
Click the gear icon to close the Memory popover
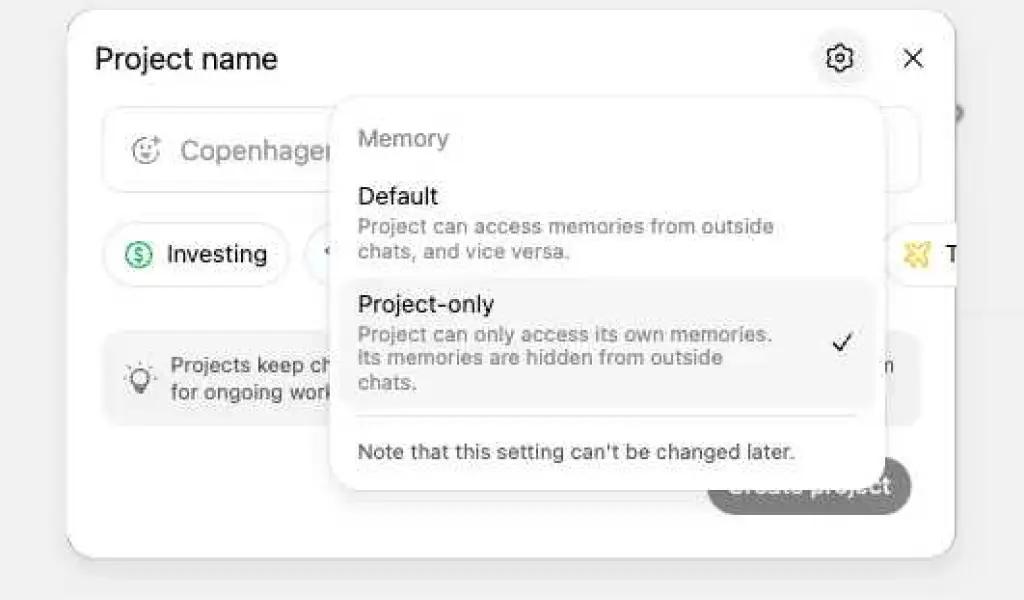click(840, 58)
